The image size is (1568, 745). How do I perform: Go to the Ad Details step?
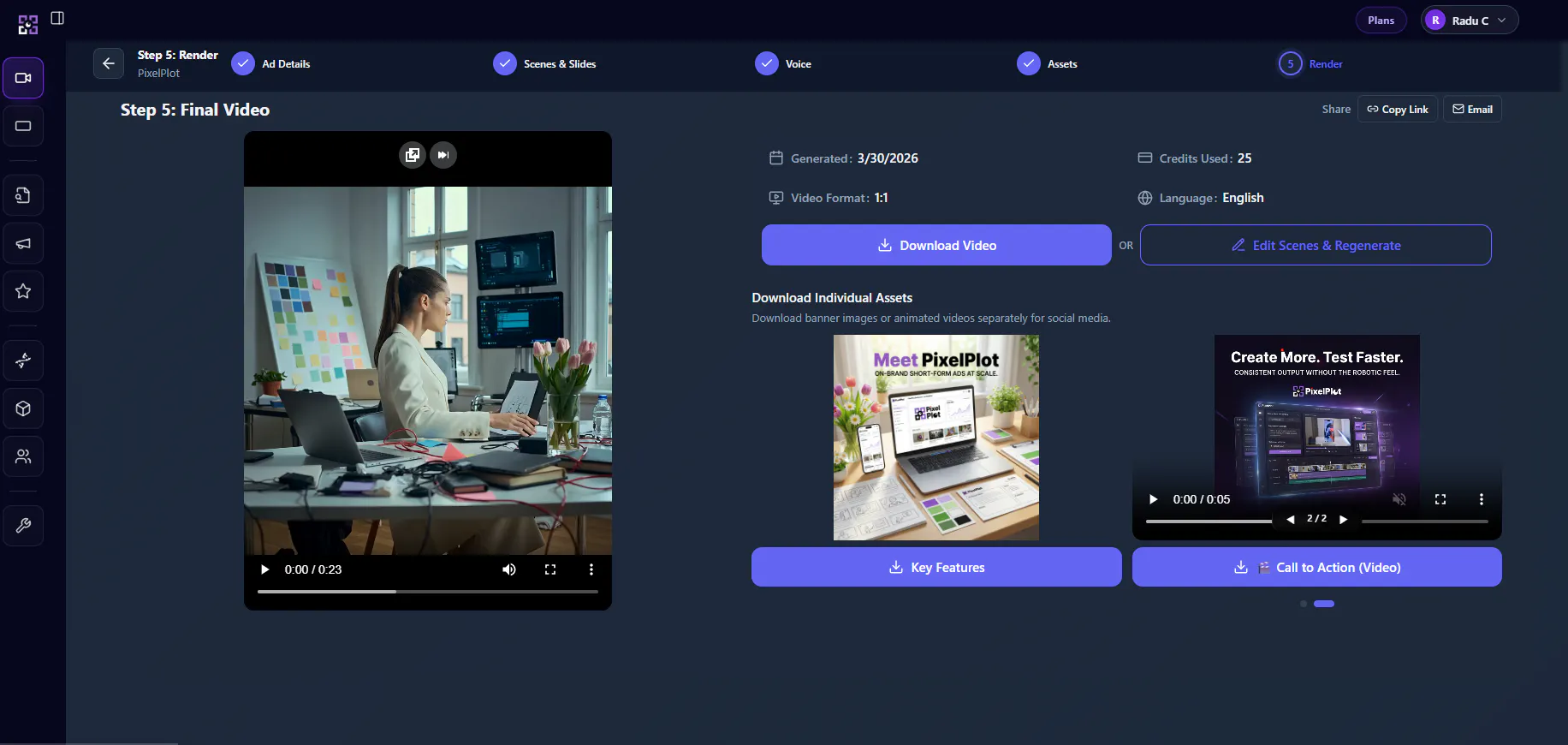270,63
